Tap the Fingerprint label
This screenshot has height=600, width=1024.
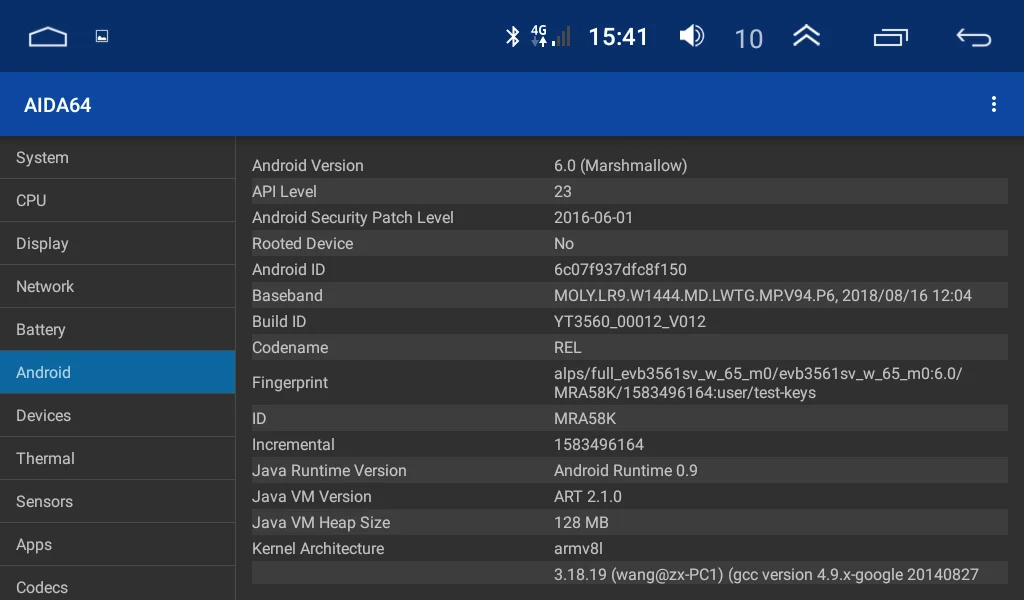pos(290,383)
